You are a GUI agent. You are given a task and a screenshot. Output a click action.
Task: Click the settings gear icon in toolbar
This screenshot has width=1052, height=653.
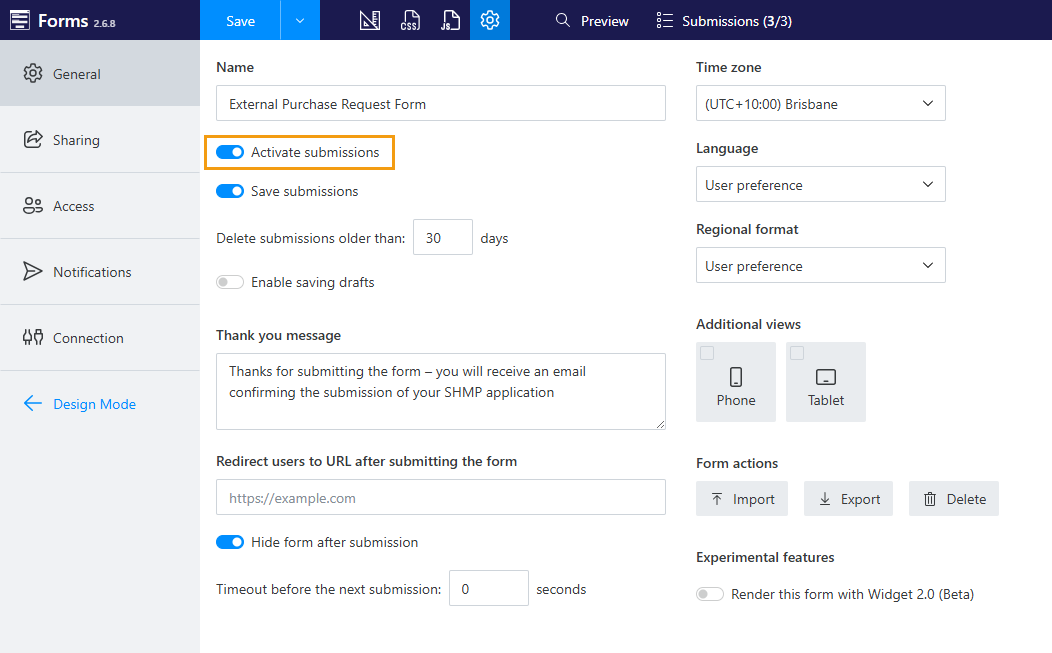[490, 20]
